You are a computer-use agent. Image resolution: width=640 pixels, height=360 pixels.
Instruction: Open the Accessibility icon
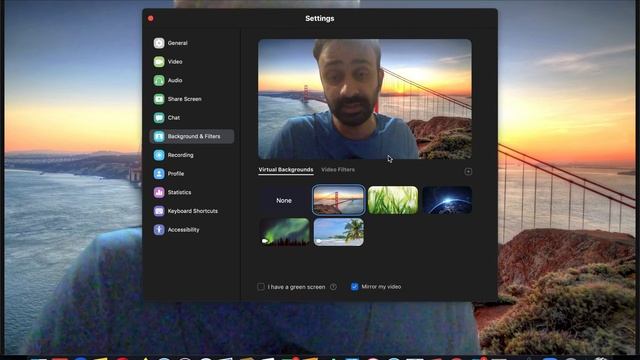(159, 230)
